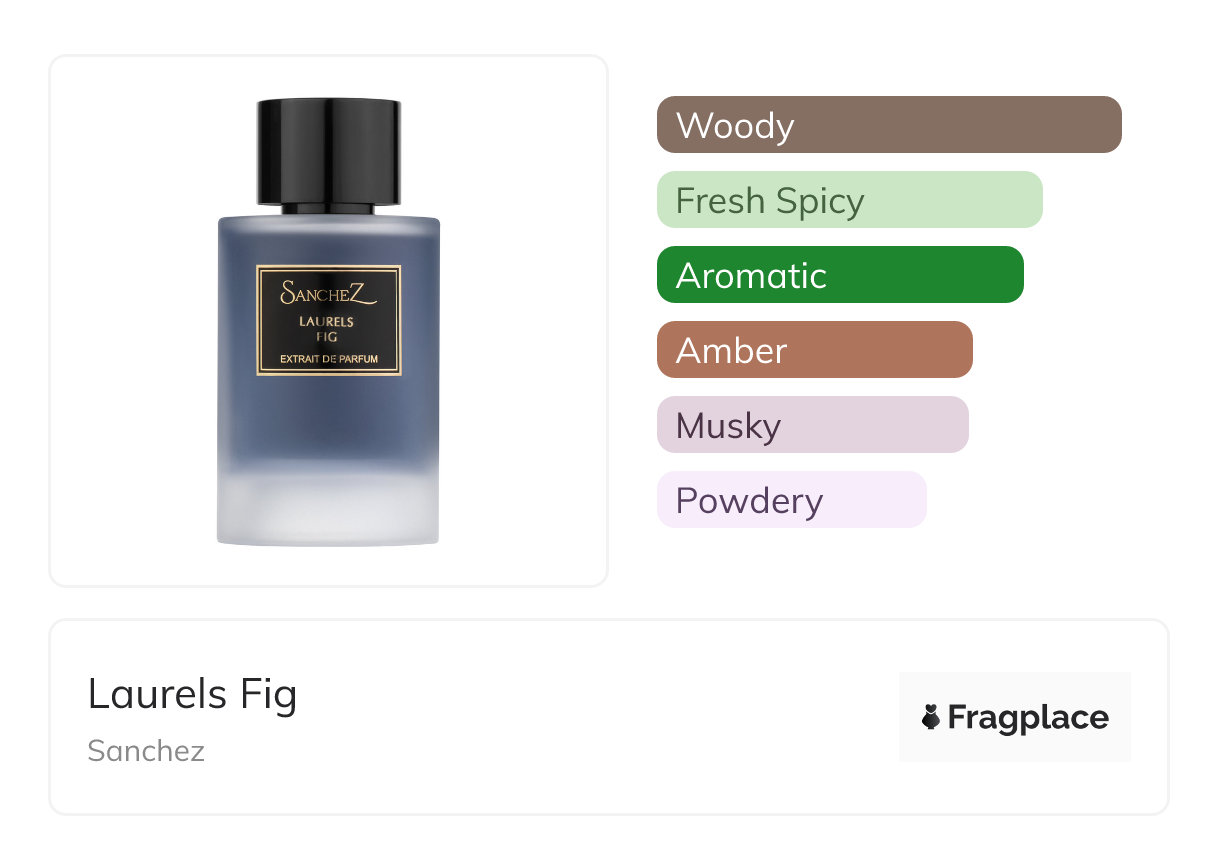Screen dimensions: 1218x864
Task: Select the Musky accord bar
Action: [x=813, y=425]
